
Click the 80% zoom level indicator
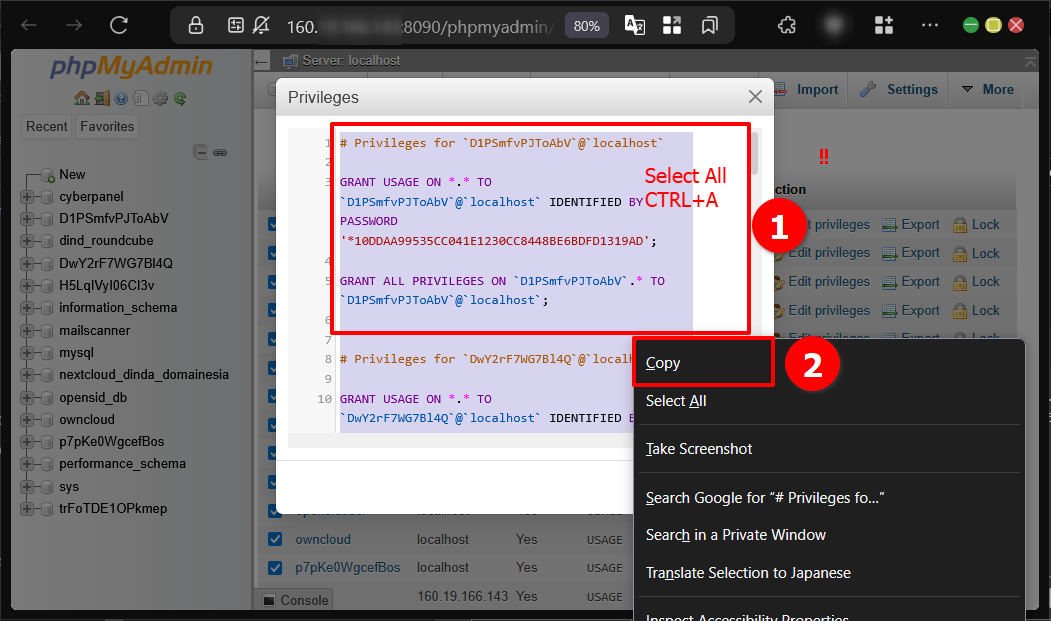coord(587,25)
